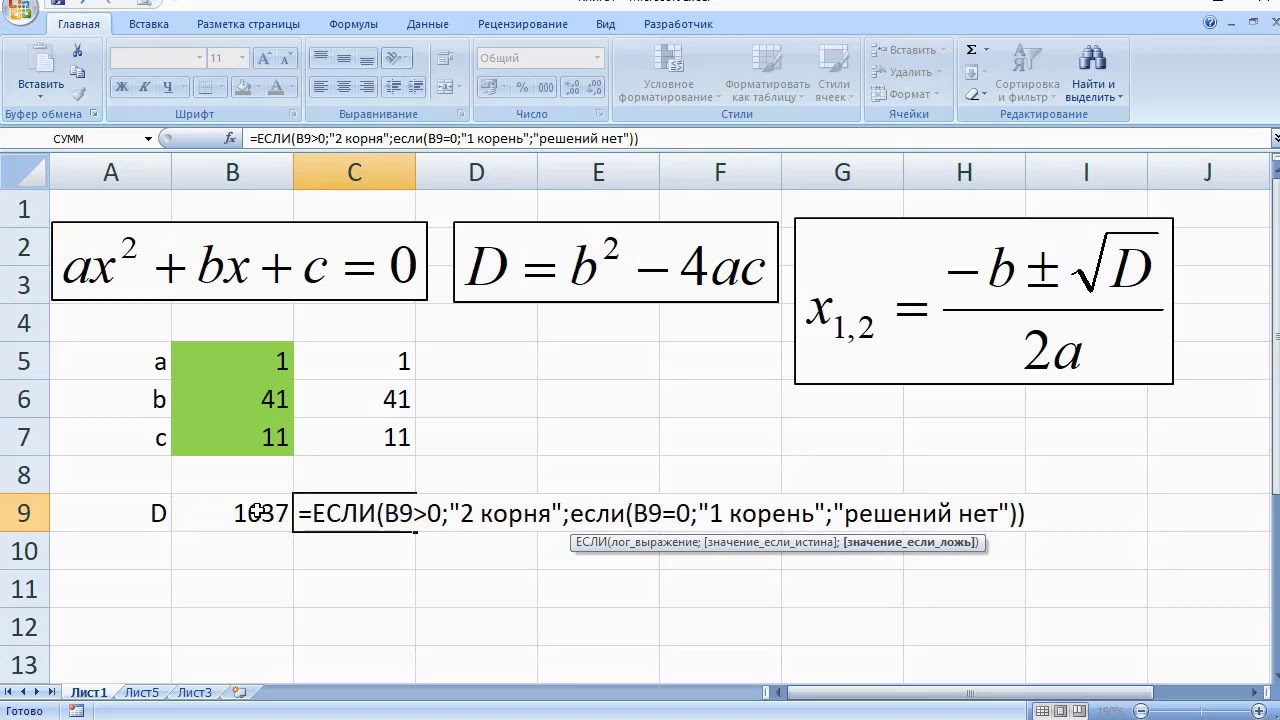Toggle Underline Ч formatting
The image size is (1280, 720).
tap(167, 87)
